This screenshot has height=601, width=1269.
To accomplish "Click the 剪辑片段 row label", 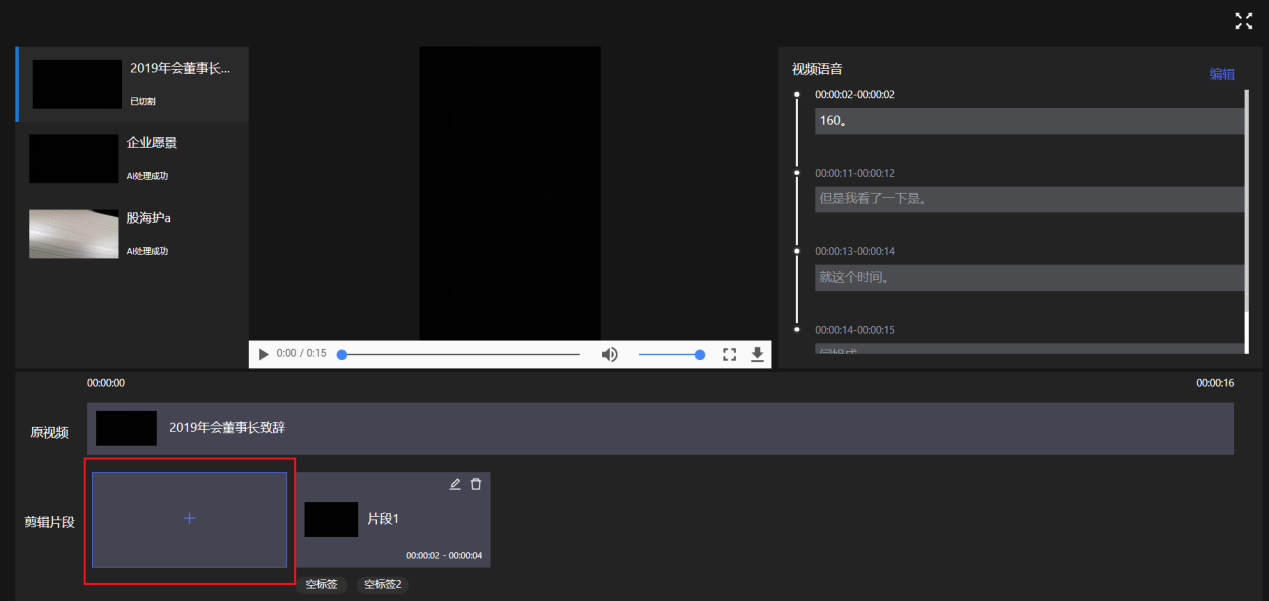I will [50, 522].
